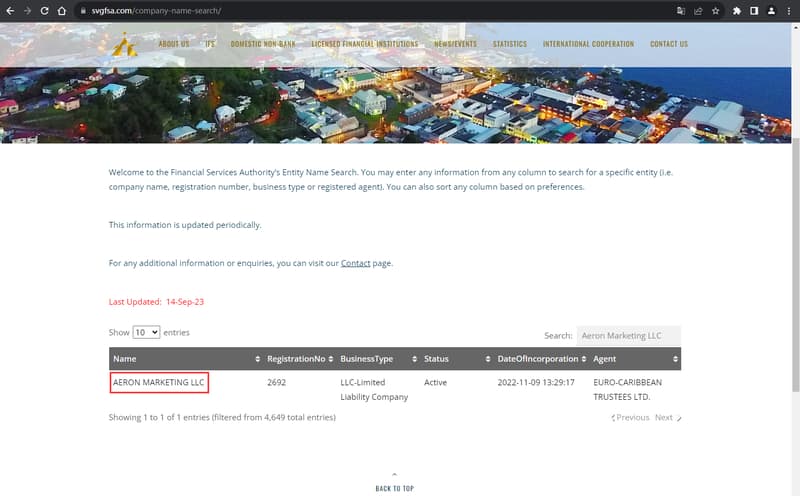Image resolution: width=800 pixels, height=496 pixels.
Task: Select the AERON MARKETING LLC cell
Action: (159, 383)
